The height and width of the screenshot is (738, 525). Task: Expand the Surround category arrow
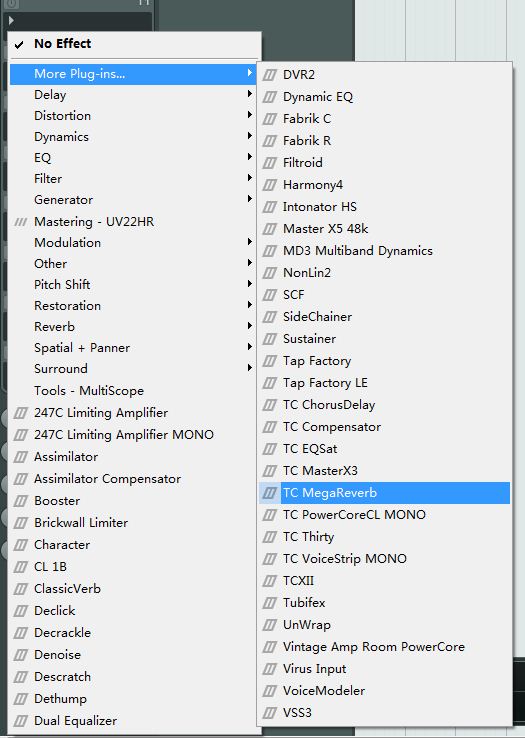point(250,368)
